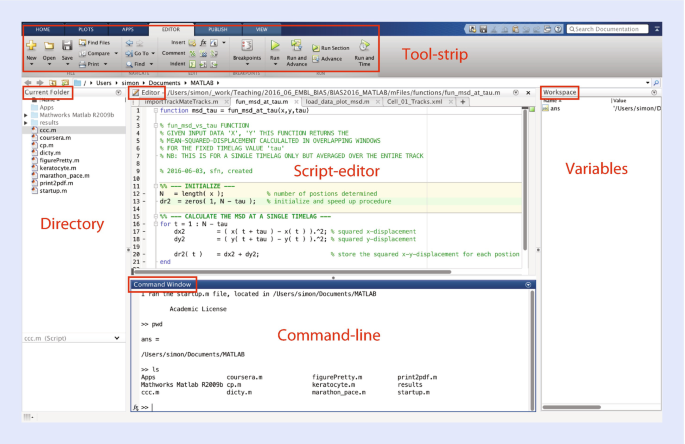Switch to the VIEW ribbon tab

[261, 29]
